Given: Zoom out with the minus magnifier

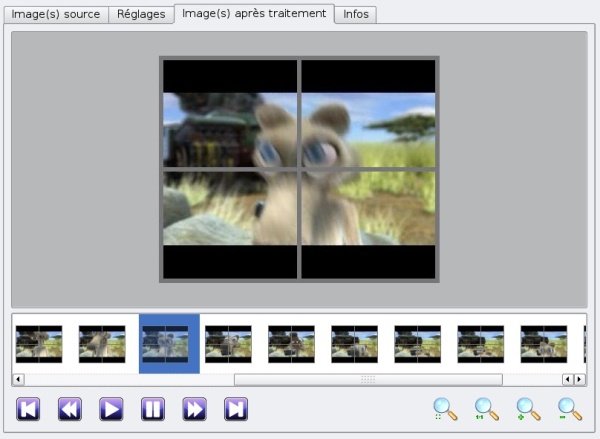Looking at the screenshot, I should coord(570,409).
